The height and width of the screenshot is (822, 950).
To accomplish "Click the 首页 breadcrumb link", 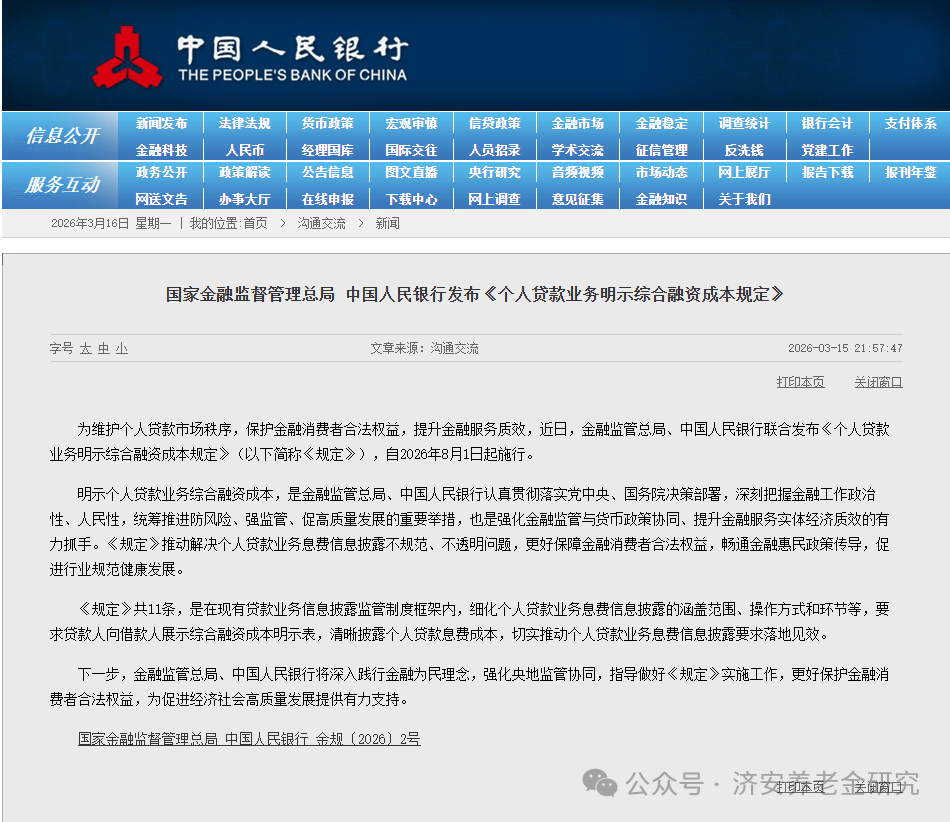I will pyautogui.click(x=255, y=224).
